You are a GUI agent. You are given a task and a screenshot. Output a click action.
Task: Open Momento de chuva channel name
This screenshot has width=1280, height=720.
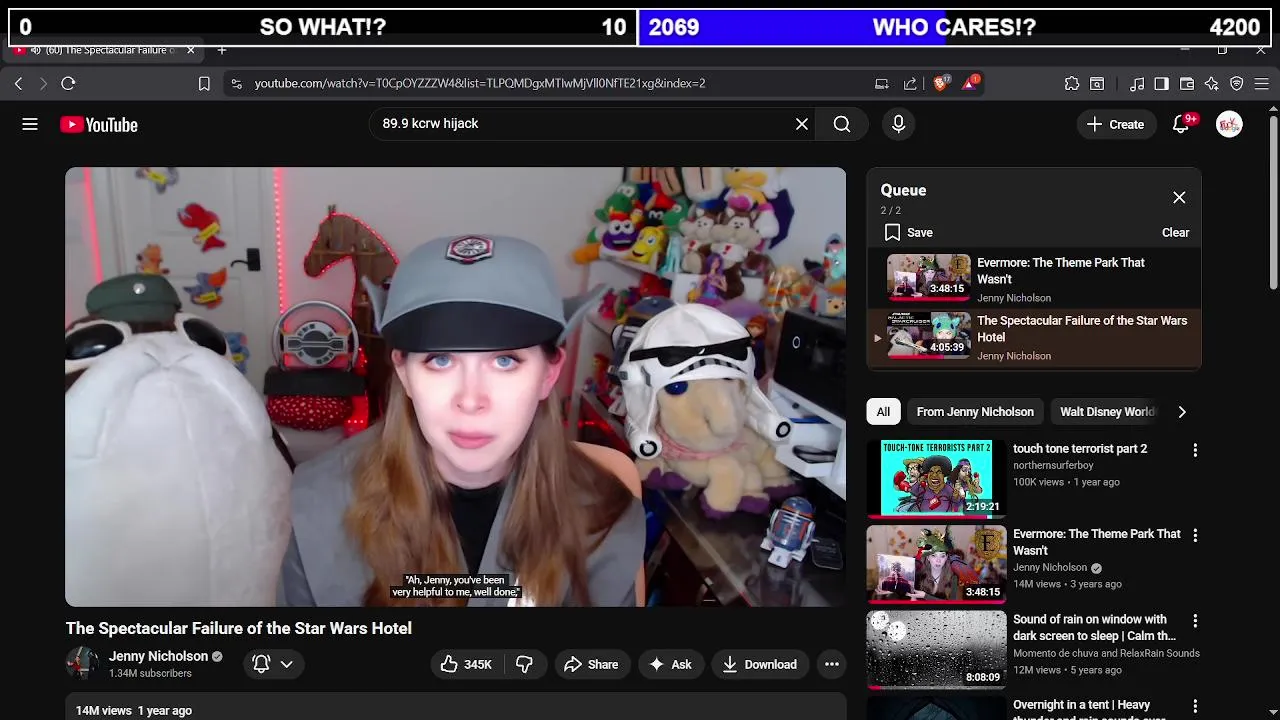click(x=1106, y=653)
